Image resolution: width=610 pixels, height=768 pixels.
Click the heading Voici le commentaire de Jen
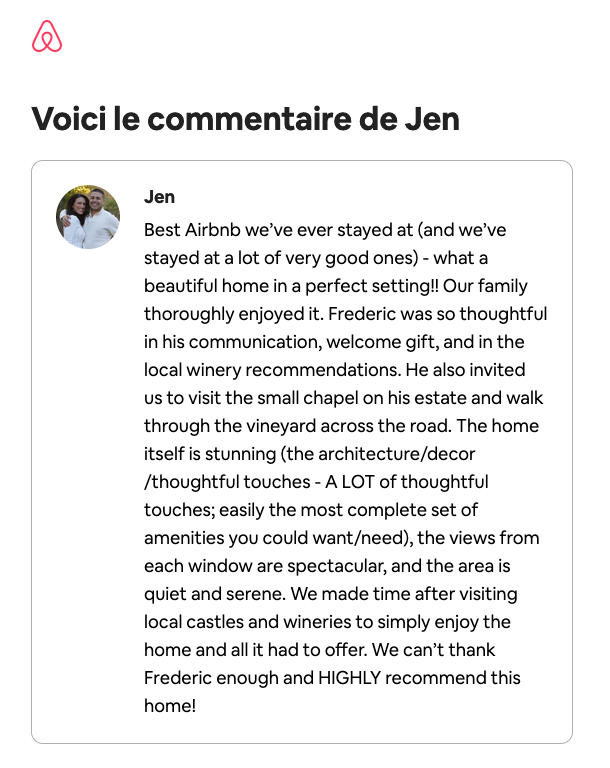pos(245,119)
